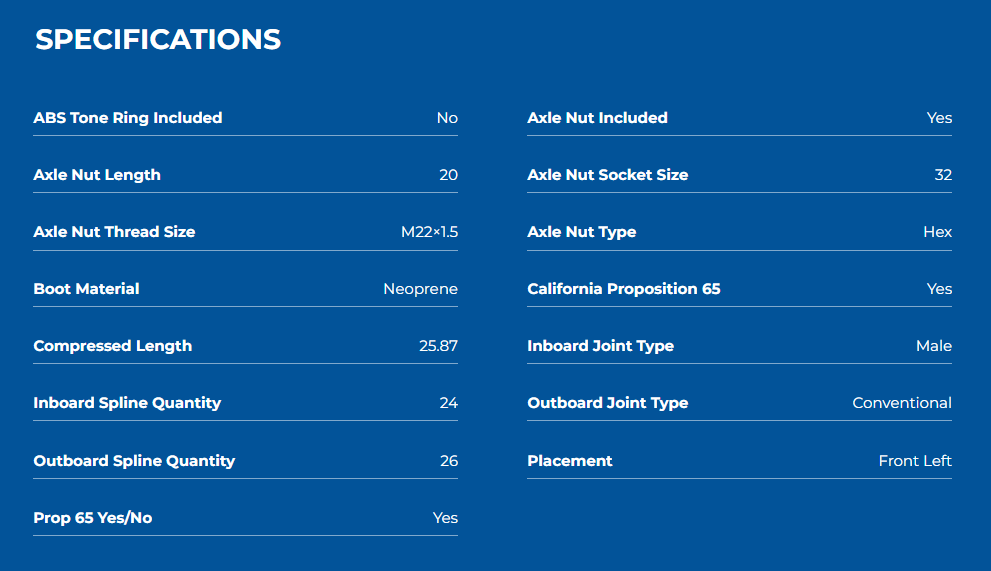
Task: Click the Inboard Joint Type value Male
Action: pyautogui.click(x=934, y=345)
